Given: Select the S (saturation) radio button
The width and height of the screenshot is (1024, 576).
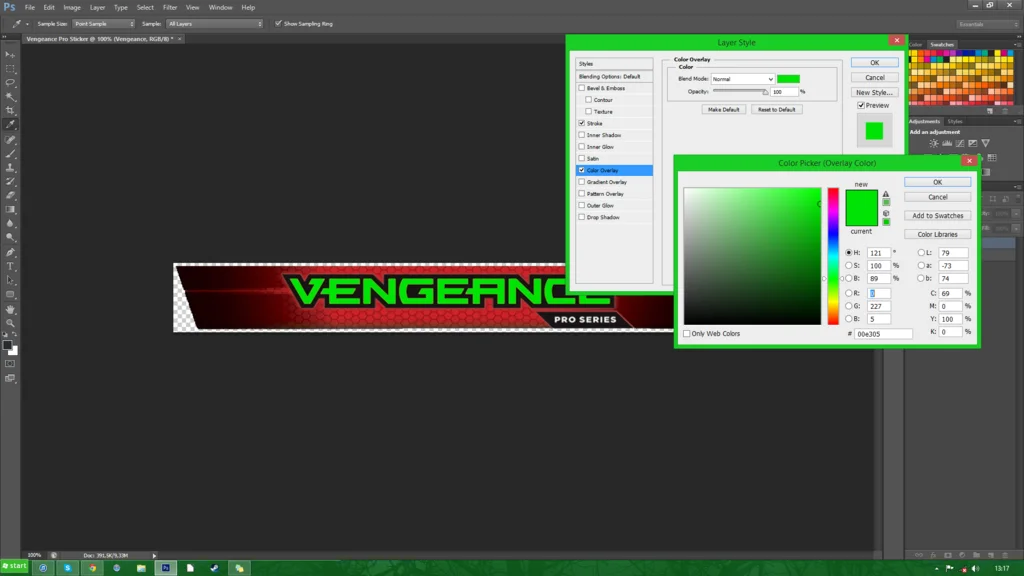Looking at the screenshot, I should coord(849,266).
